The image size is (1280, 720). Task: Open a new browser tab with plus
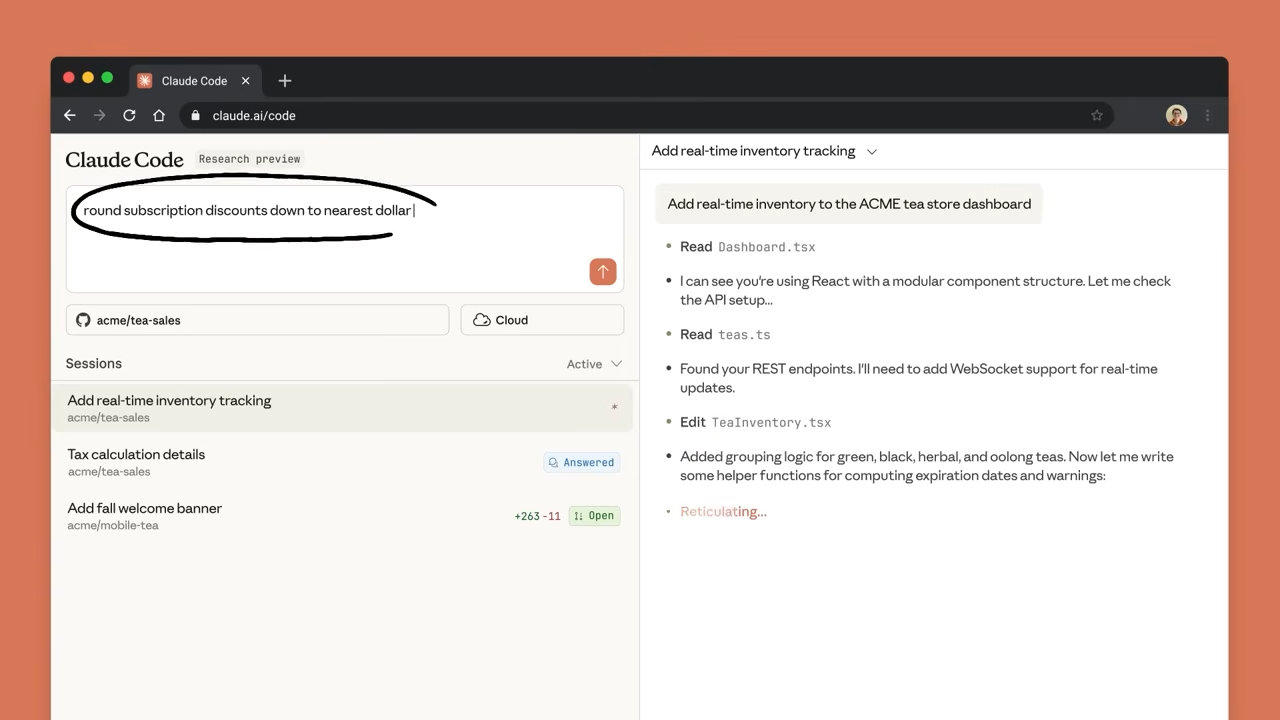(x=285, y=81)
